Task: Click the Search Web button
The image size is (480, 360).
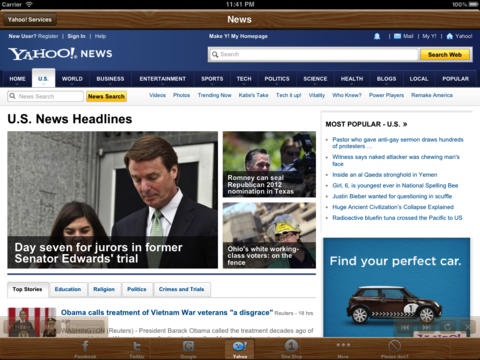Action: tap(445, 54)
